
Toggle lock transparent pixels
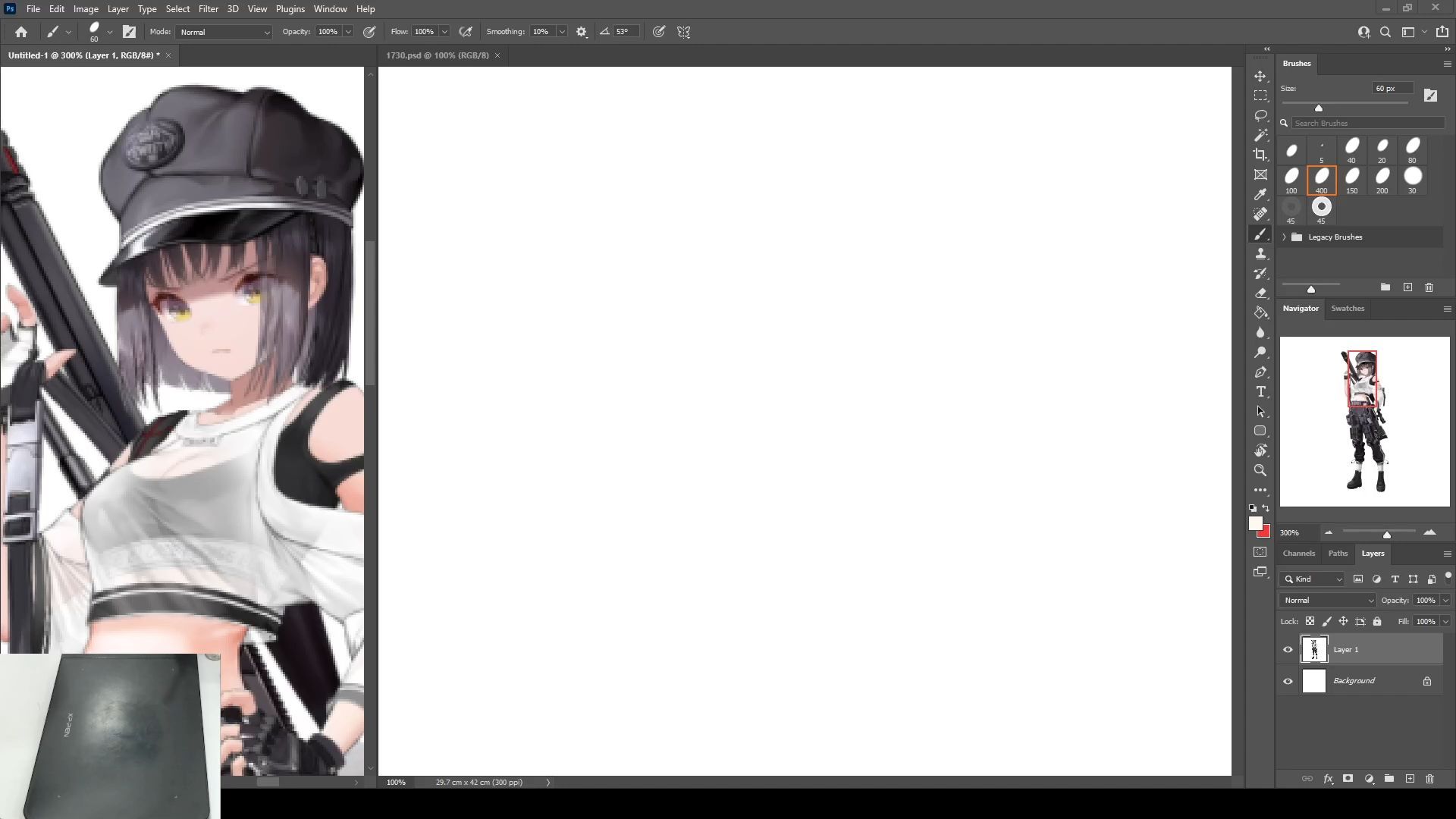coord(1310,621)
